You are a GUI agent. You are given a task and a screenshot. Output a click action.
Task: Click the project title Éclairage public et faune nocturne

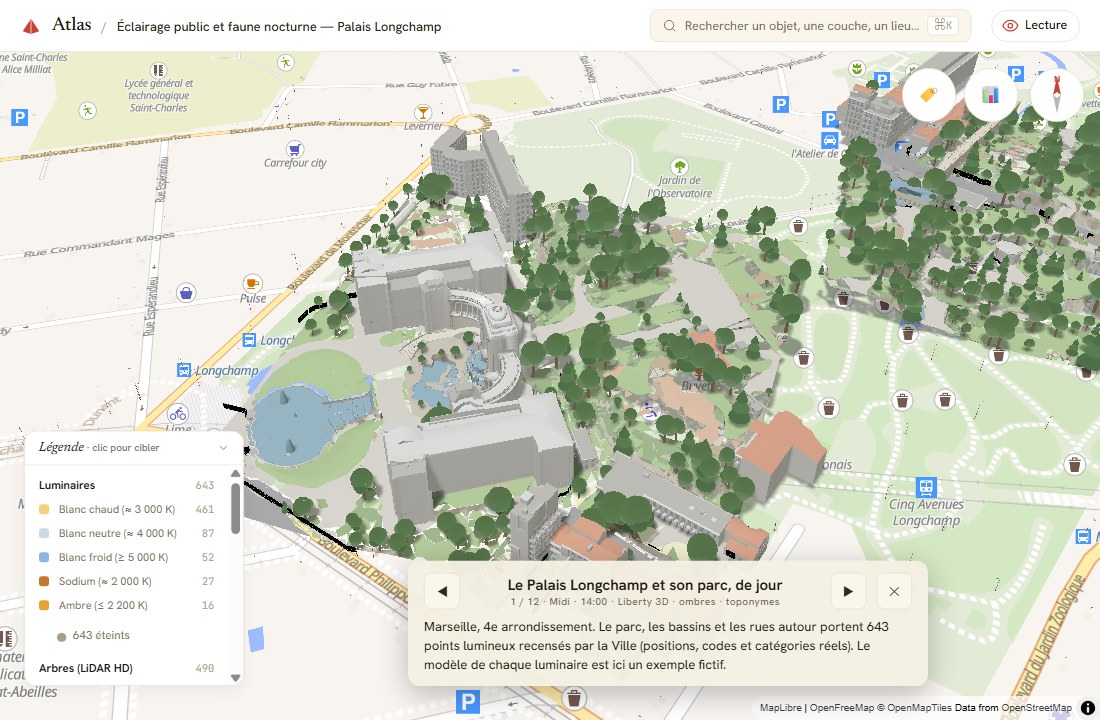click(279, 27)
